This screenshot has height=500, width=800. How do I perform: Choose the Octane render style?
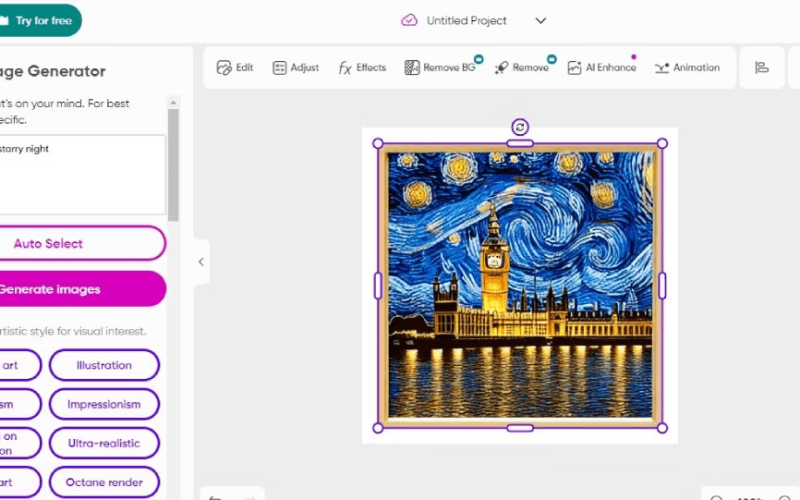pos(104,482)
